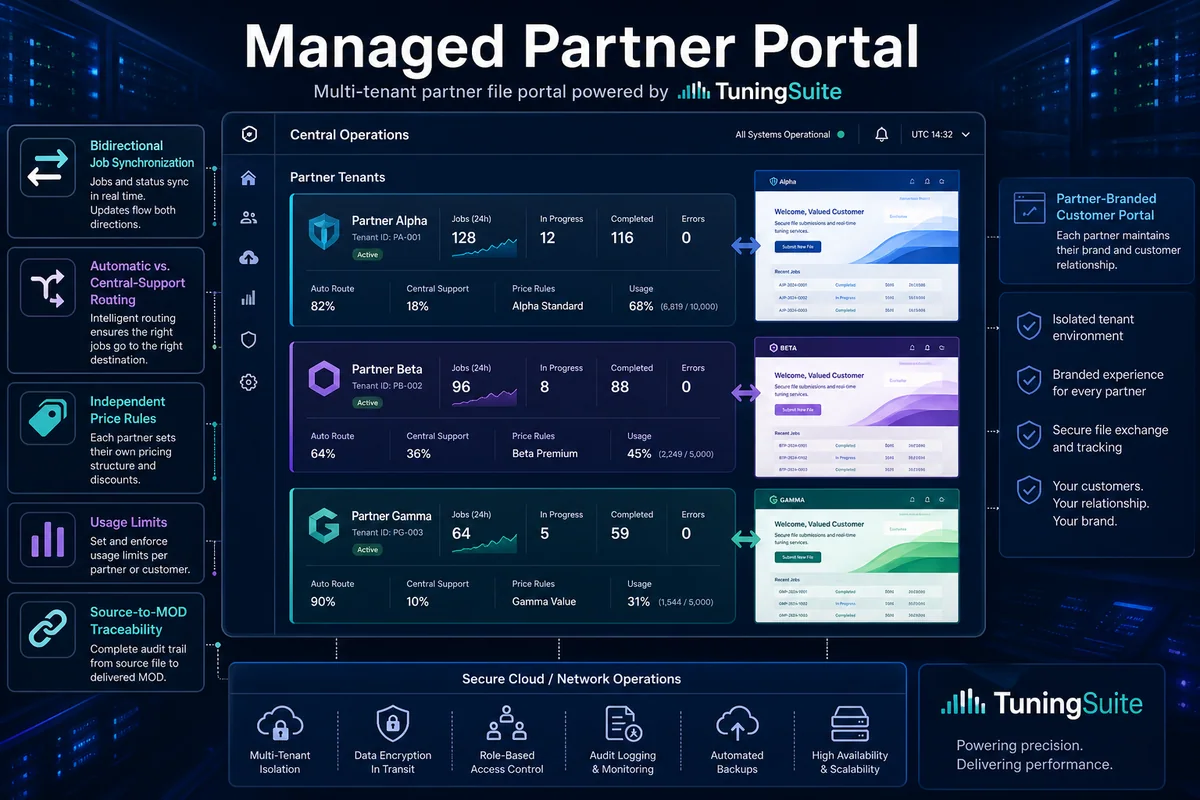This screenshot has width=1200, height=800.
Task: Open the GAMMA customer portal thumbnail
Action: [857, 555]
